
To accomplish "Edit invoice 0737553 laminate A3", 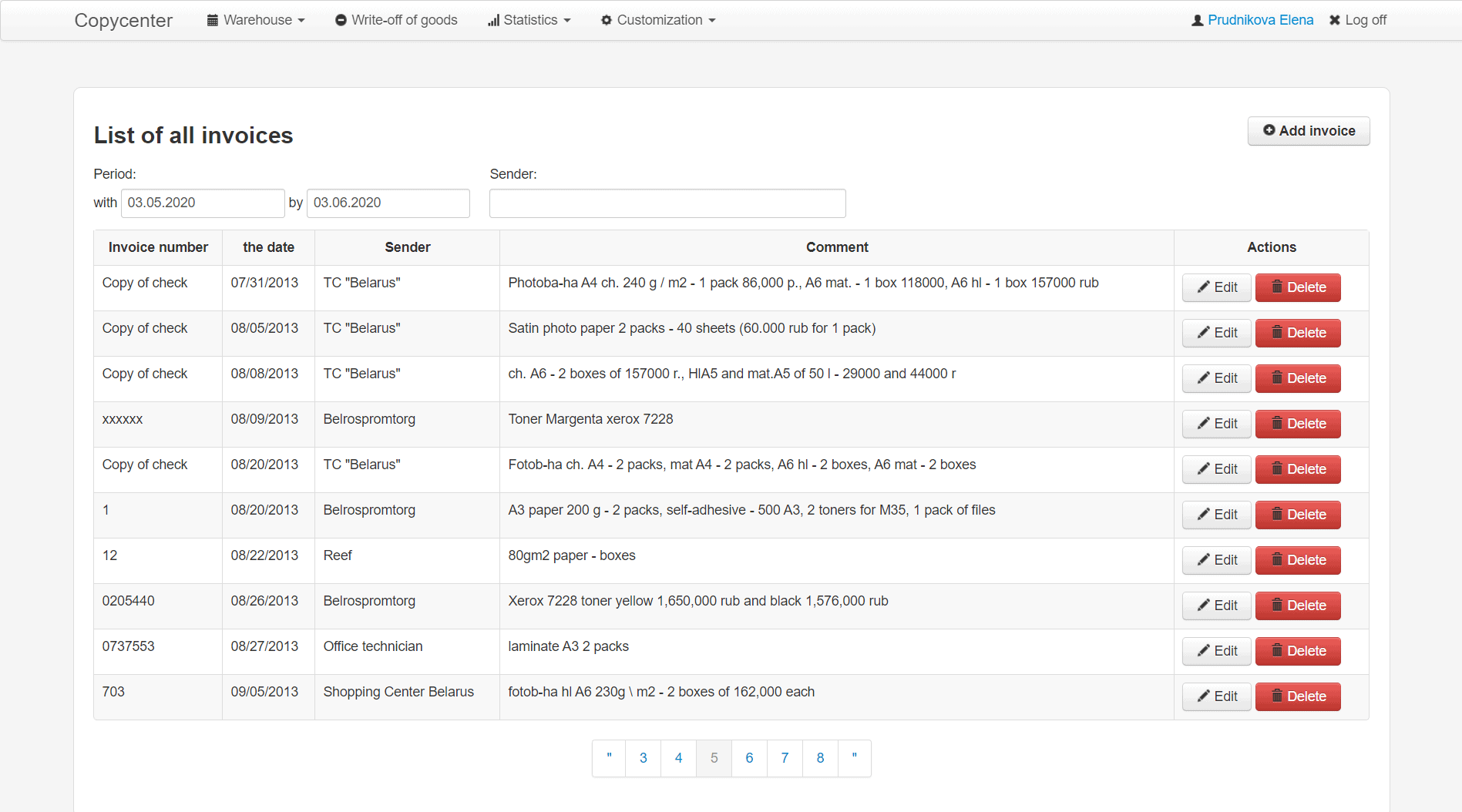I will [1217, 652].
